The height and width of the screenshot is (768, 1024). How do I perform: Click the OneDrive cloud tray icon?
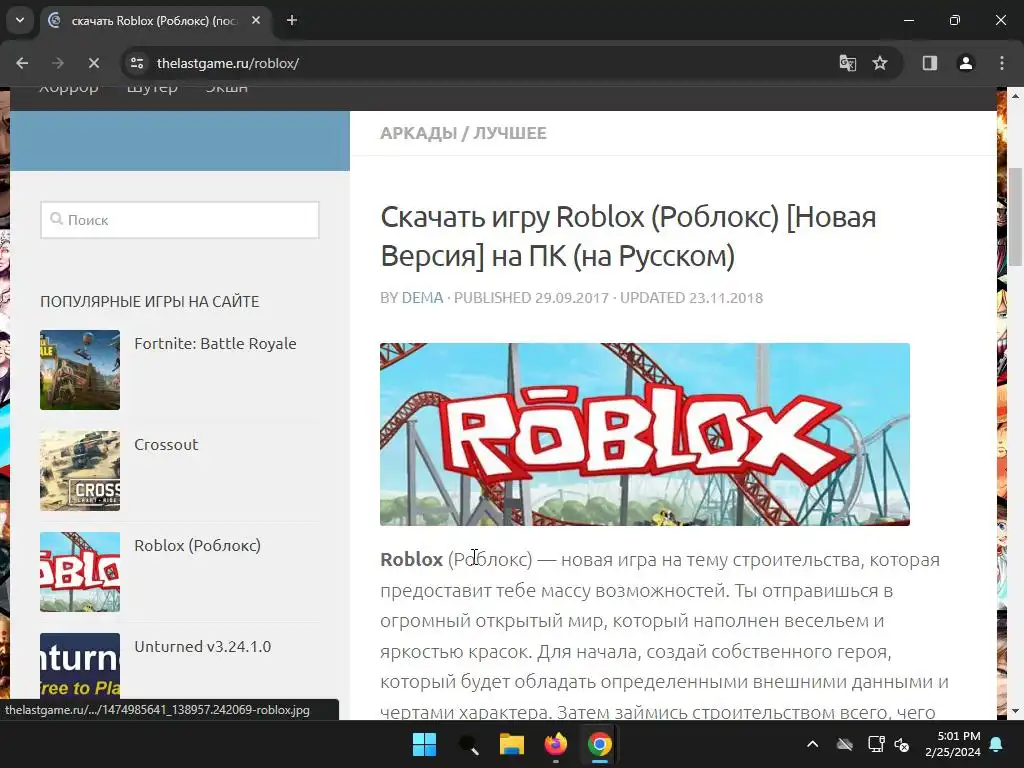coord(845,744)
